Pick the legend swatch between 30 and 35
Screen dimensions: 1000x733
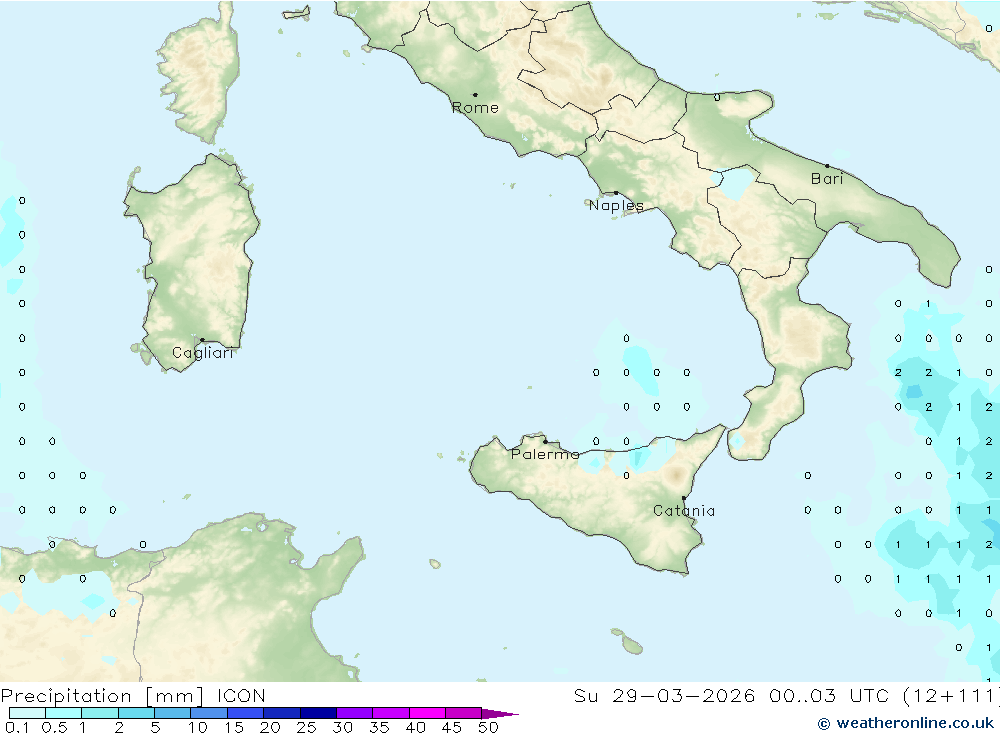(355, 713)
